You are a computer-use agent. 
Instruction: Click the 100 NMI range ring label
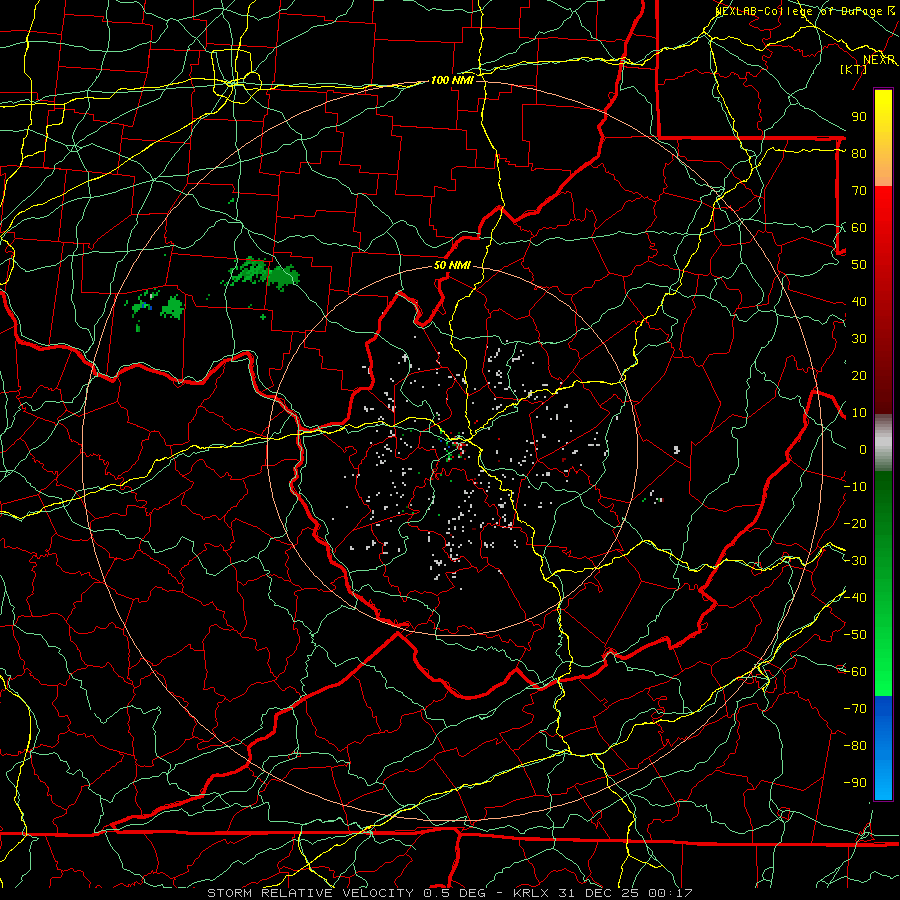pos(452,80)
